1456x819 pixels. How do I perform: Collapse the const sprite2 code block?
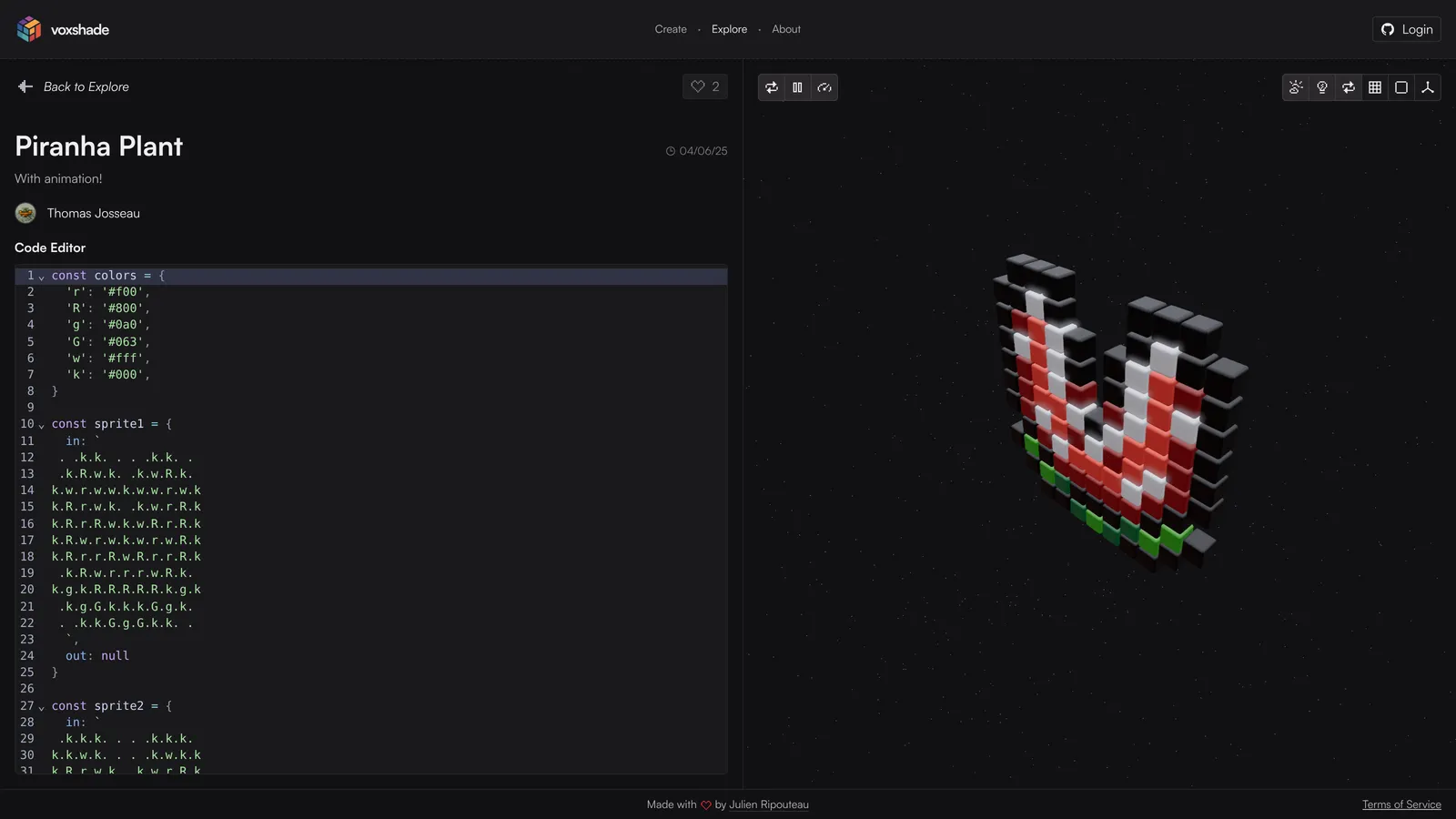click(42, 706)
